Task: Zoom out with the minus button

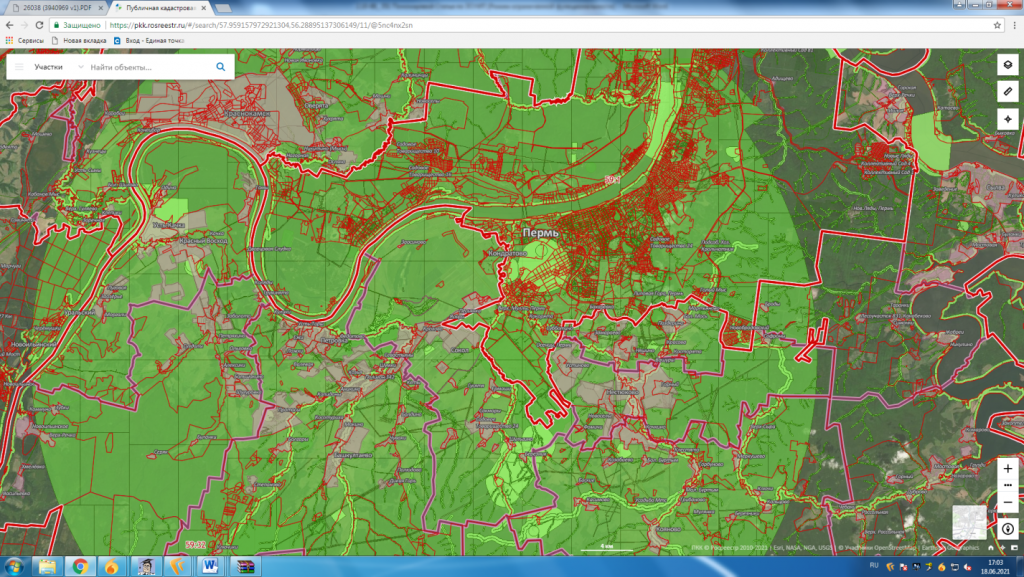Action: point(1008,502)
